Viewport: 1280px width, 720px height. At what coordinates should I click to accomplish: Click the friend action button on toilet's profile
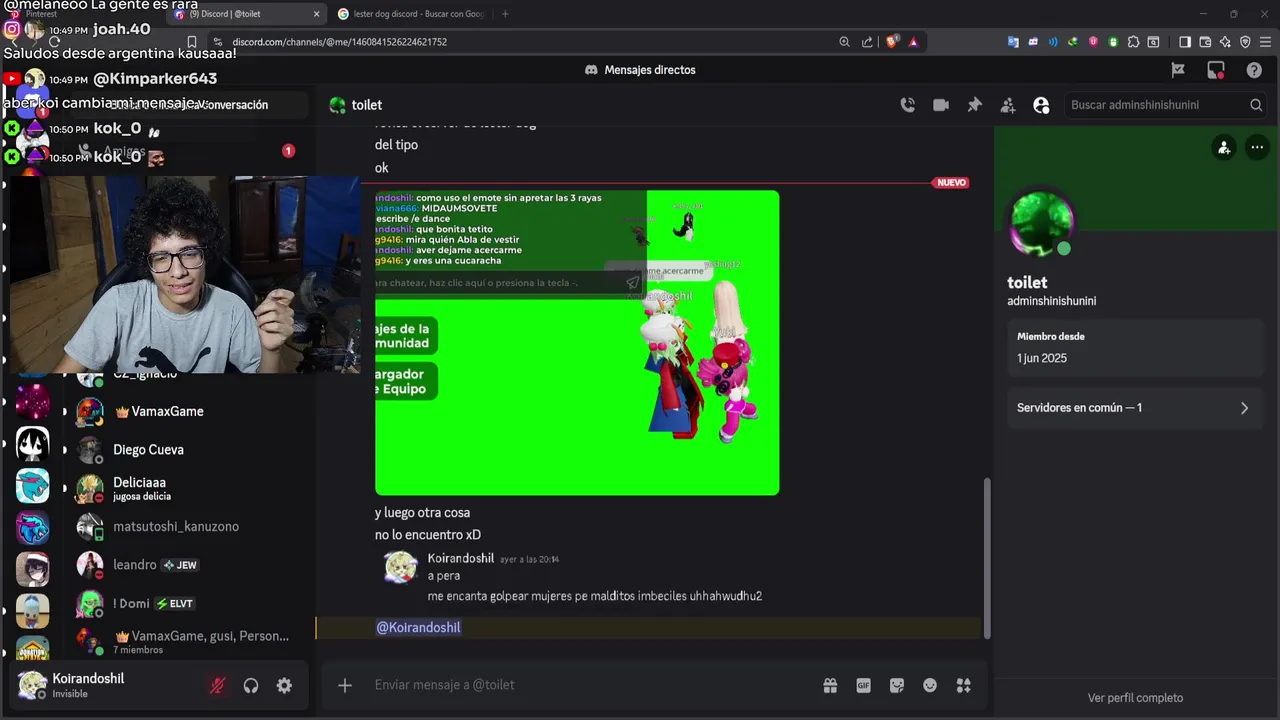[1223, 147]
